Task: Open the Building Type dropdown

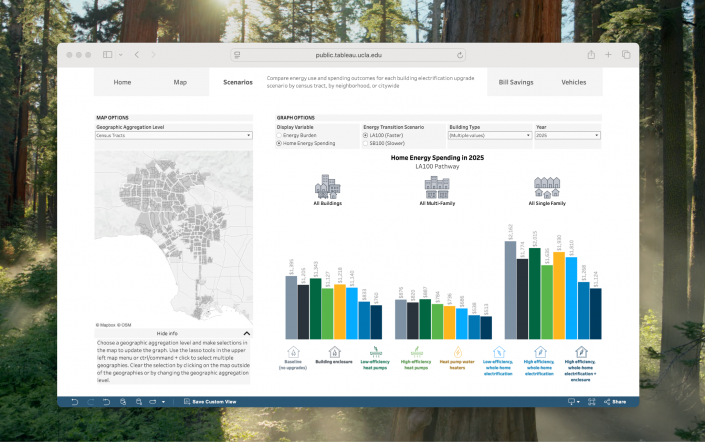Action: pos(490,135)
